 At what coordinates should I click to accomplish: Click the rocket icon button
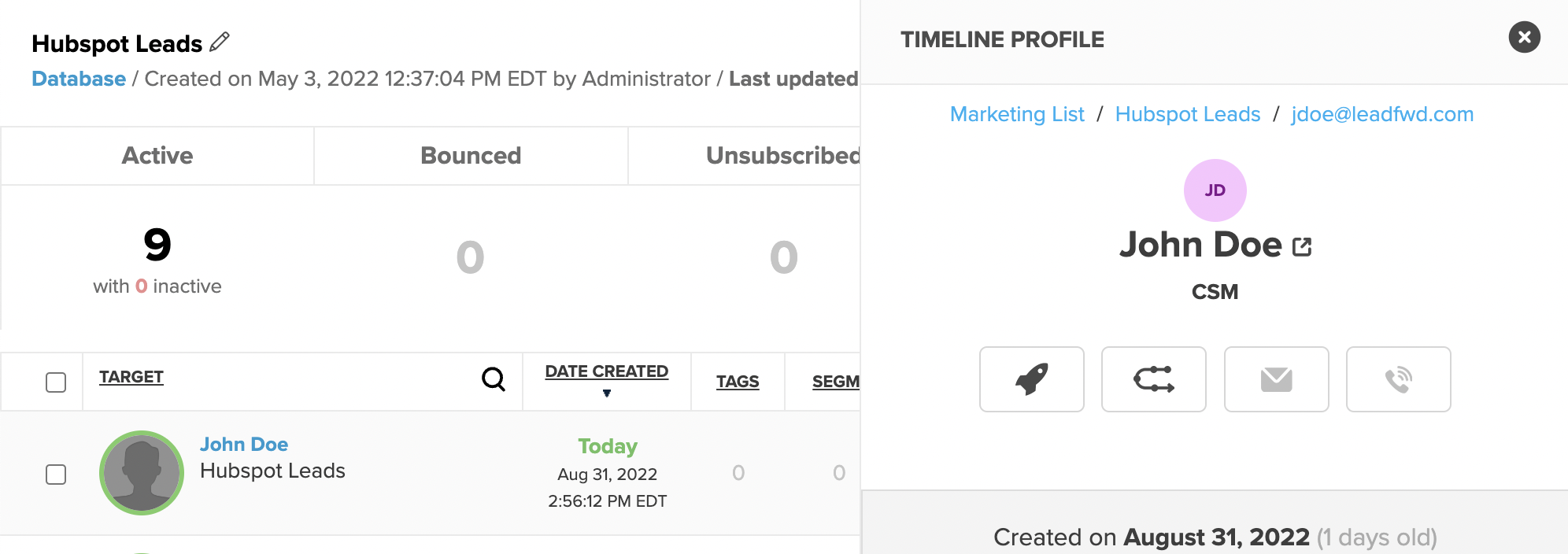pyautogui.click(x=1031, y=379)
